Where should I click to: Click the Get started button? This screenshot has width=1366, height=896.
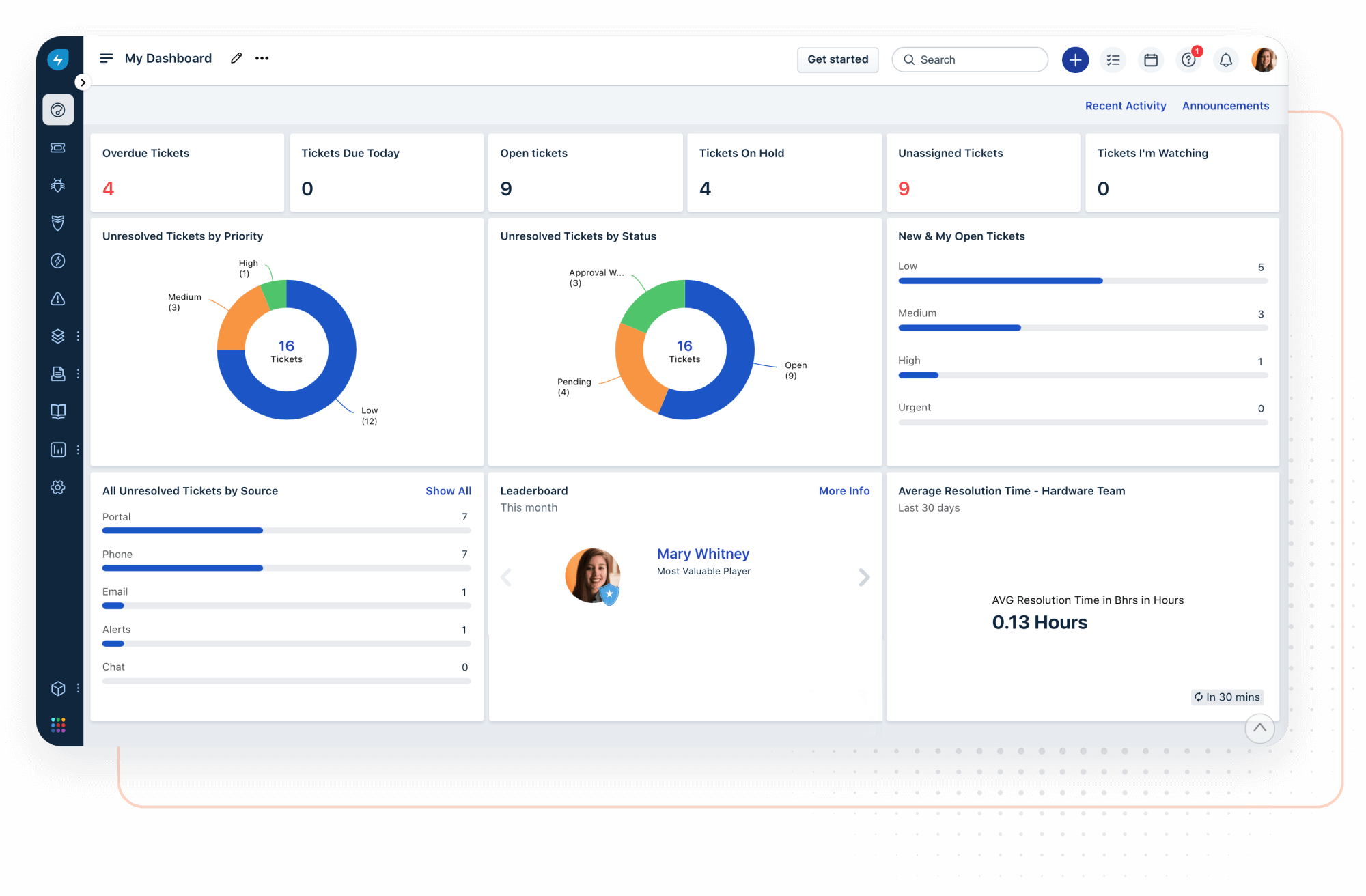click(837, 59)
